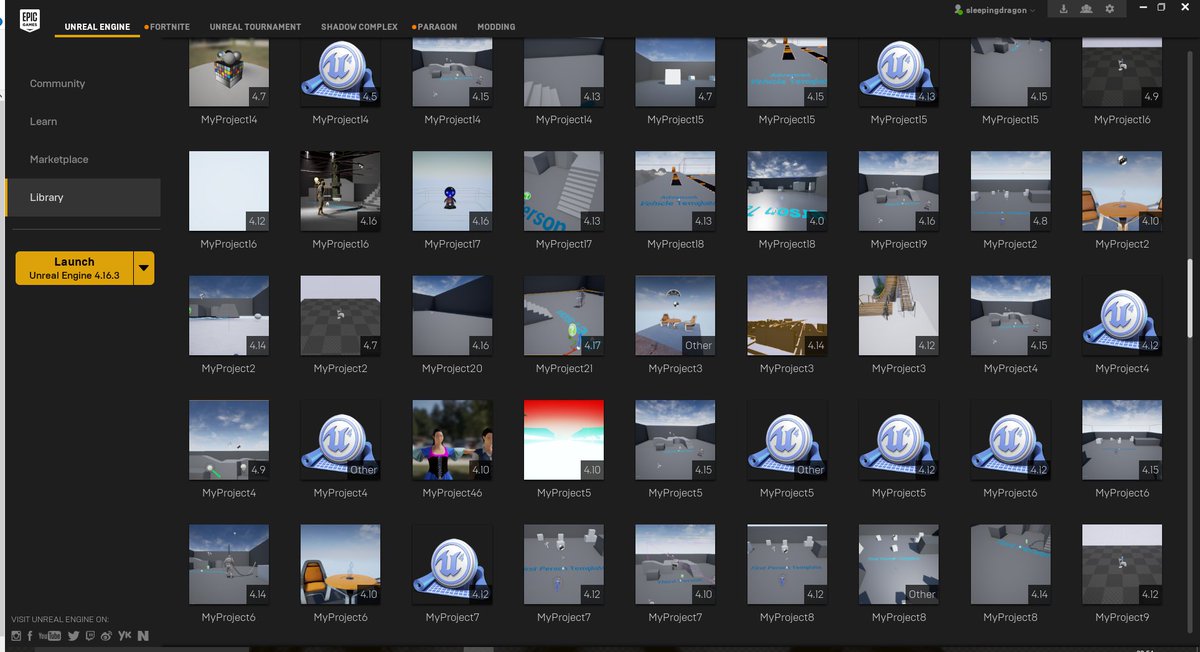The image size is (1200, 652).
Task: Click the green online status avatar icon
Action: click(958, 9)
